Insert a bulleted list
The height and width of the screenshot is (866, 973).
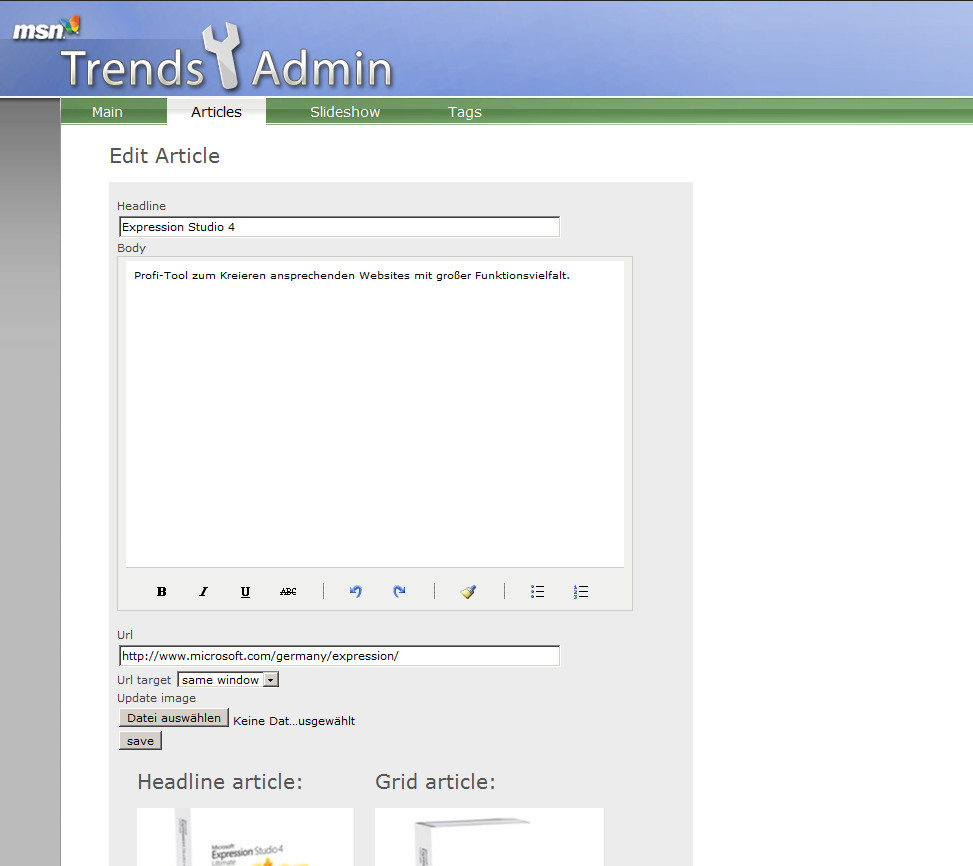point(537,591)
